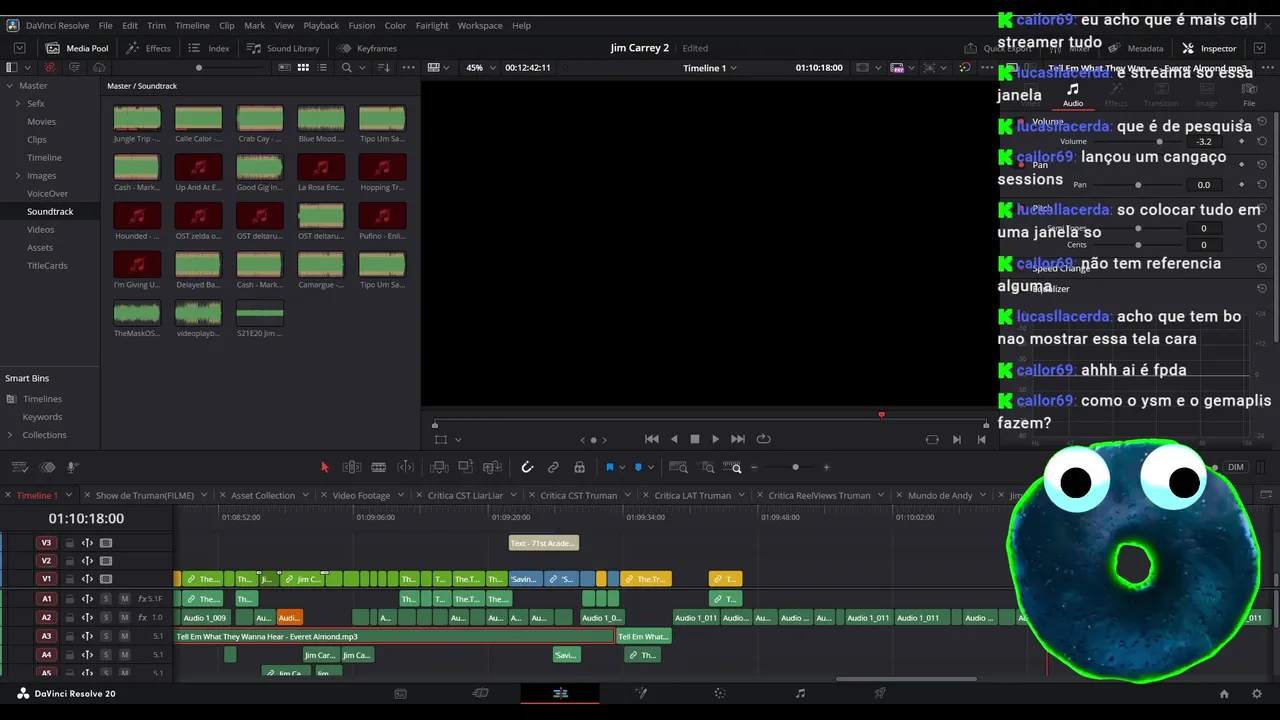Open the Effects panel button

click(x=148, y=48)
